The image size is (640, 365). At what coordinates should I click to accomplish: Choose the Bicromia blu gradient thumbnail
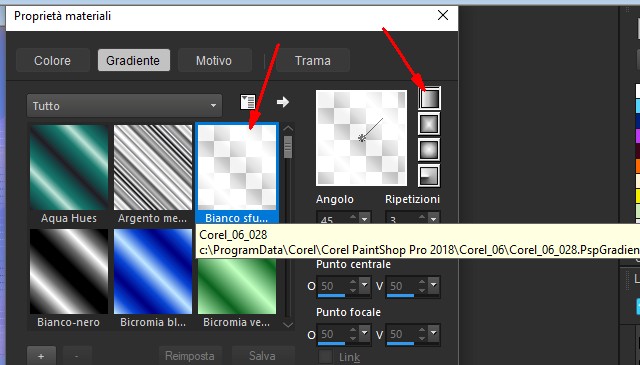pos(153,271)
